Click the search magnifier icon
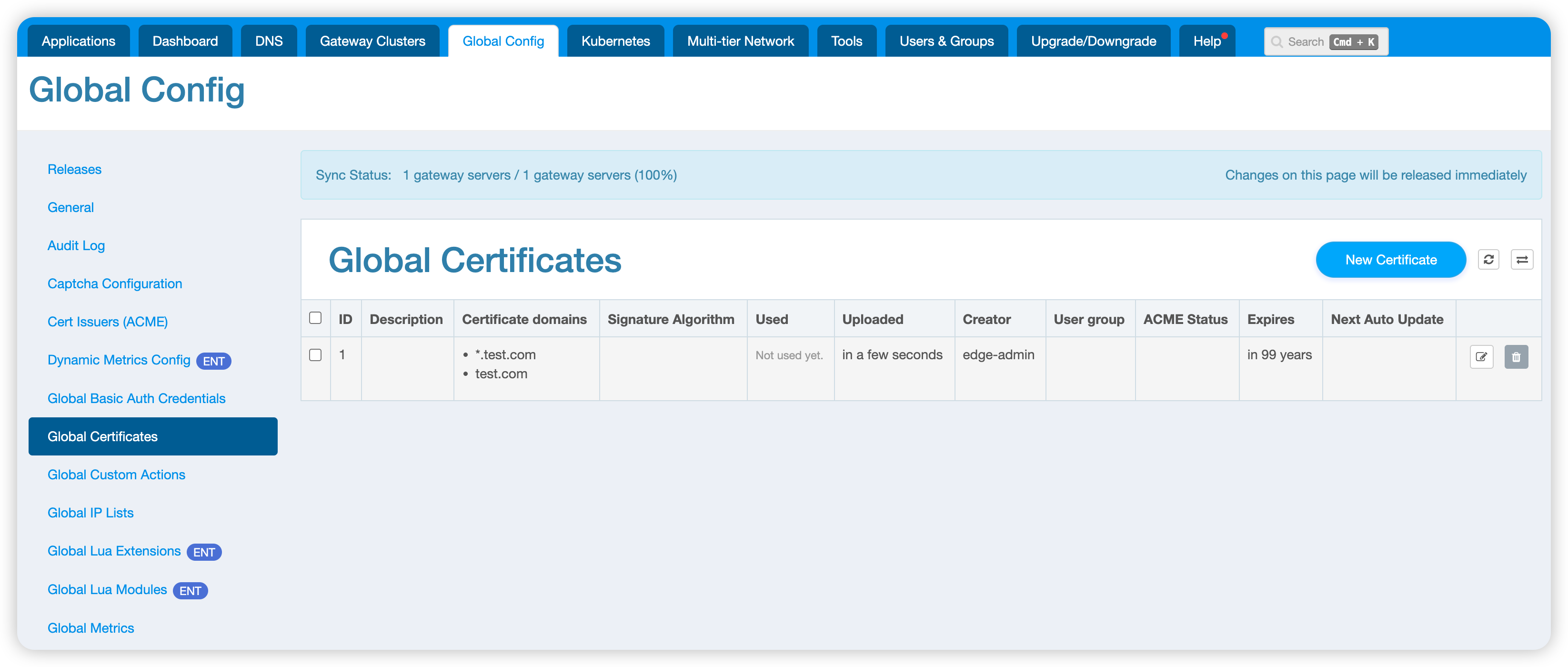Viewport: 1568px width, 667px height. tap(1277, 42)
